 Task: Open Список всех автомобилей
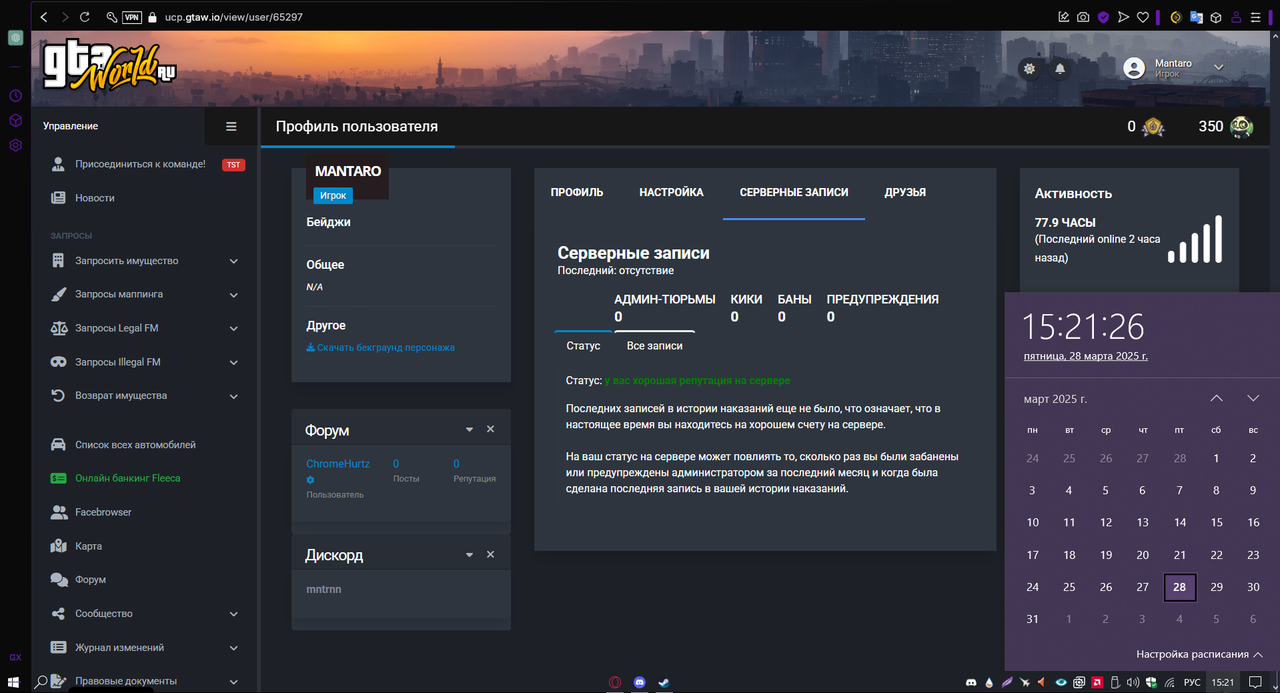click(135, 444)
